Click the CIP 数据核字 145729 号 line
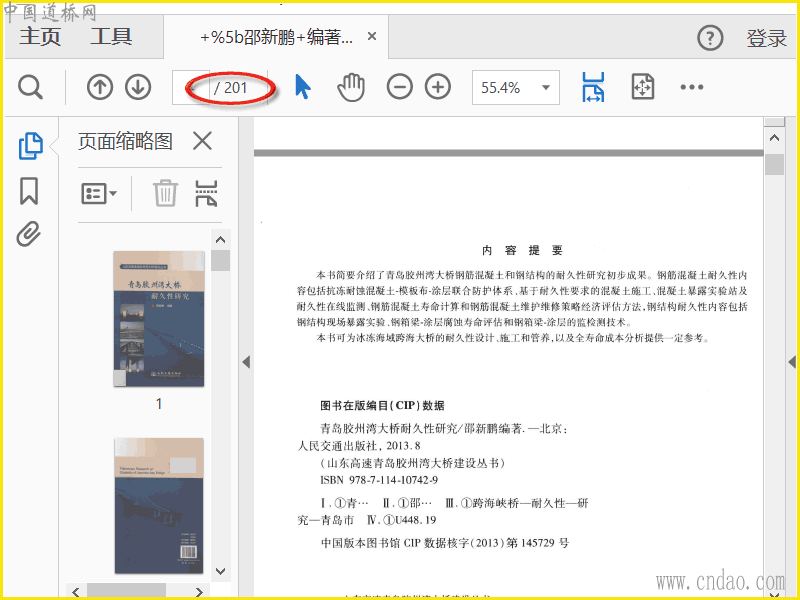The width and height of the screenshot is (800, 600). [x=444, y=543]
